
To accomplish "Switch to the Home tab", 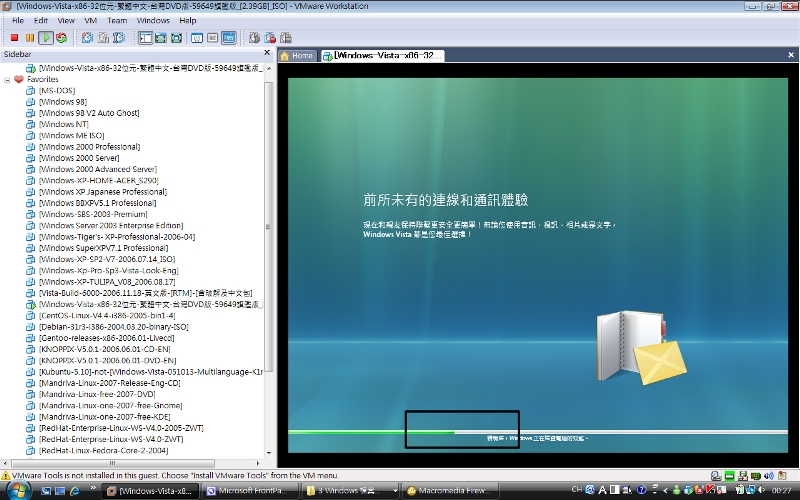I will (x=297, y=56).
